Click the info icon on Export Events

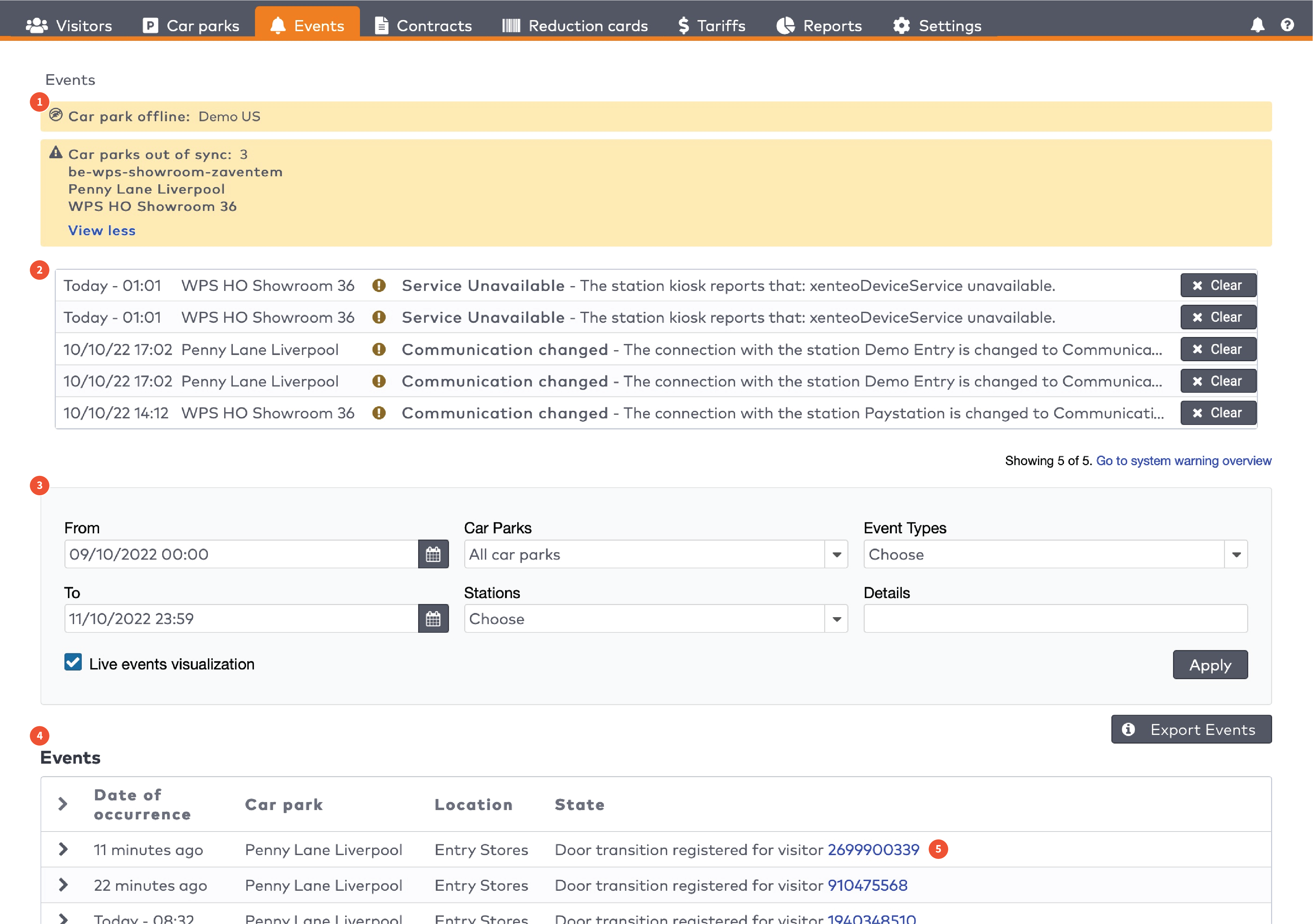pyautogui.click(x=1128, y=730)
